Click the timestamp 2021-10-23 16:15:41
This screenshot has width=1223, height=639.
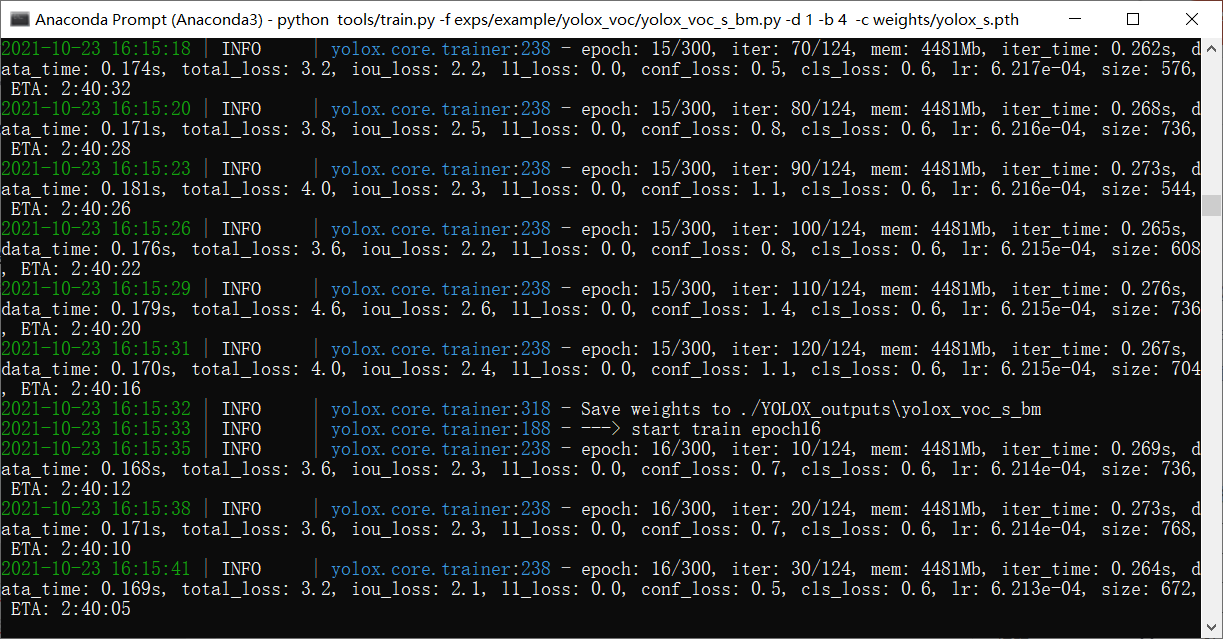(96, 569)
